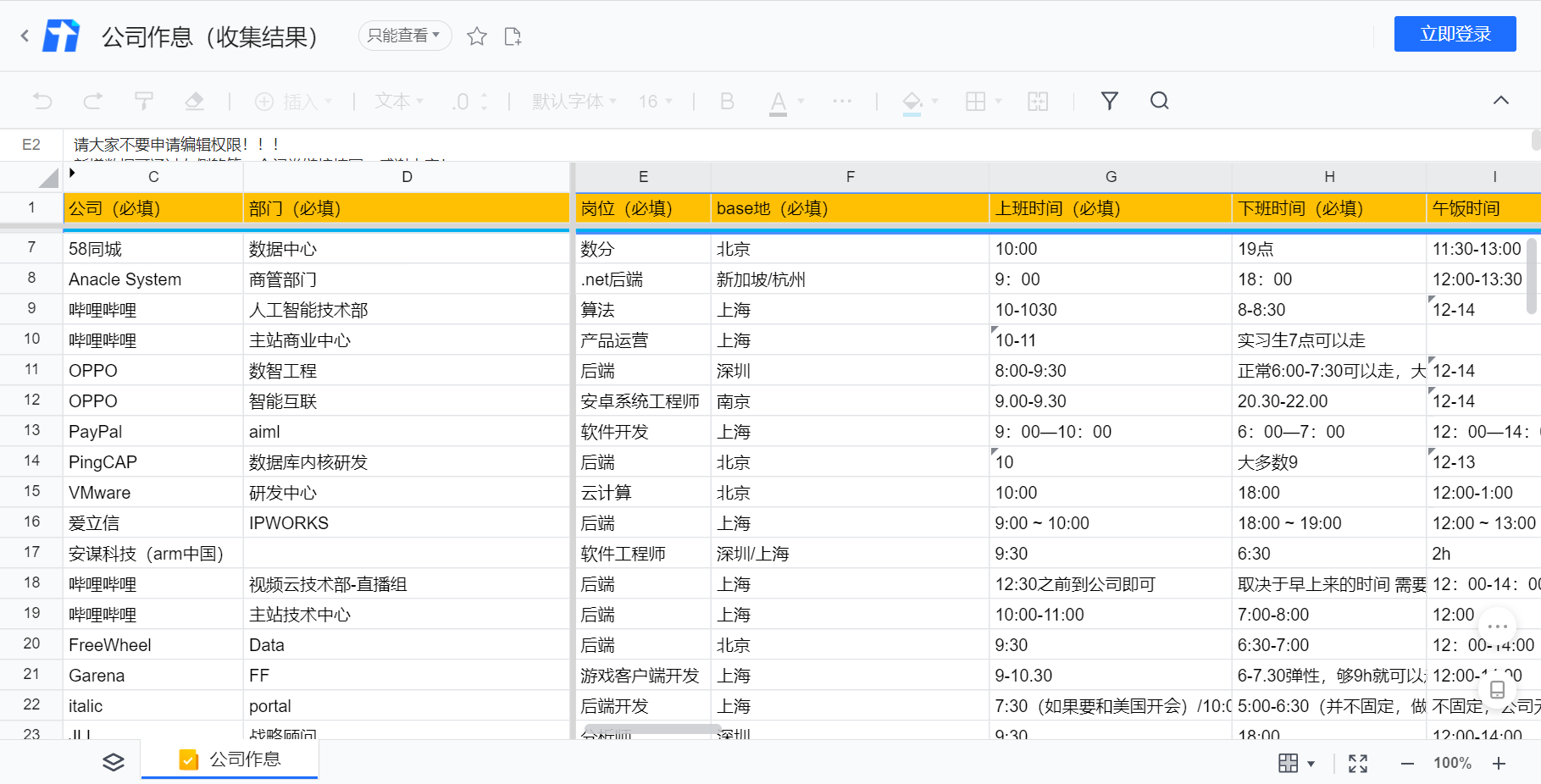
Task: Open the 文本 format dropdown
Action: (399, 102)
